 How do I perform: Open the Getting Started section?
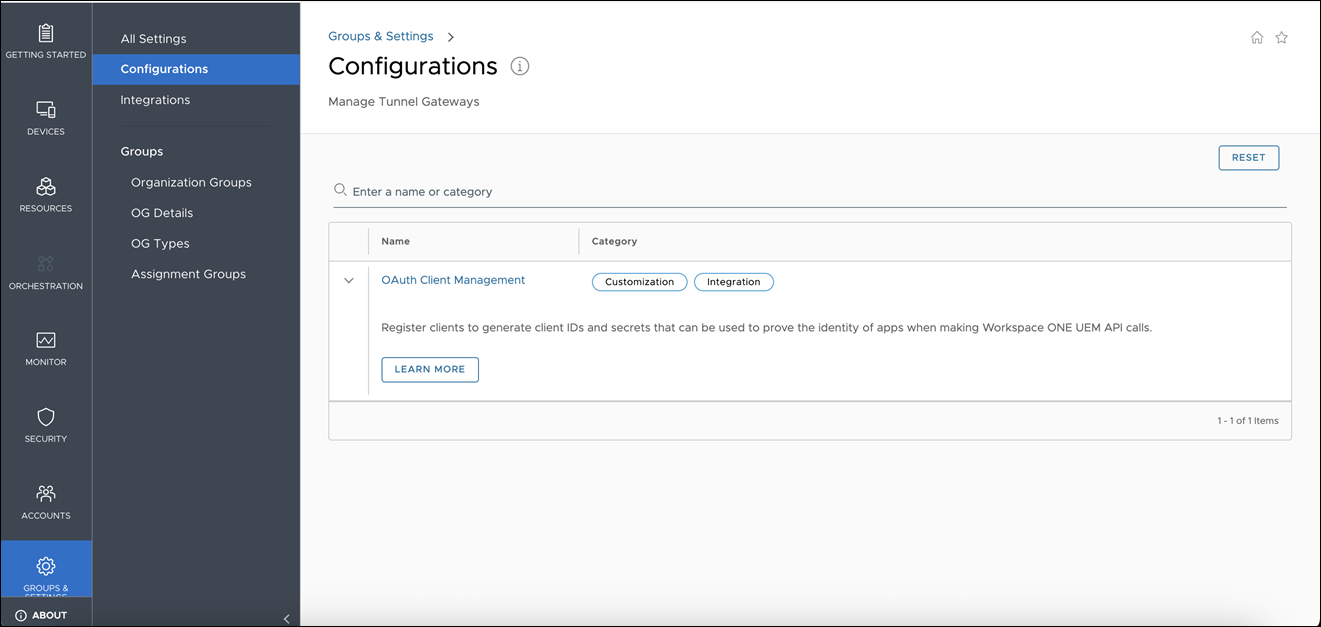tap(45, 38)
